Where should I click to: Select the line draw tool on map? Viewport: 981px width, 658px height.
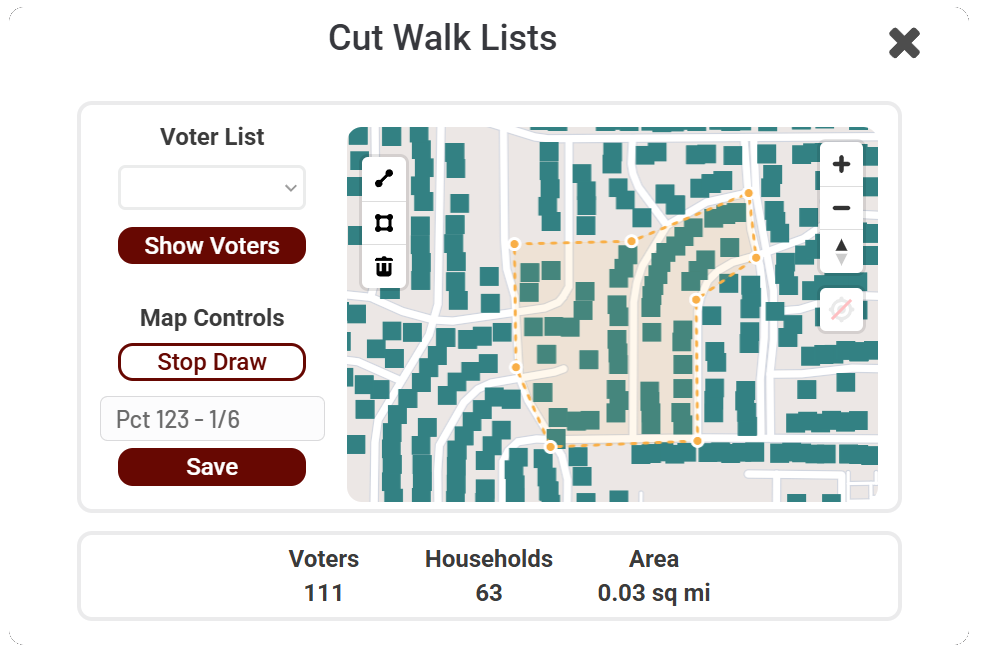(384, 179)
